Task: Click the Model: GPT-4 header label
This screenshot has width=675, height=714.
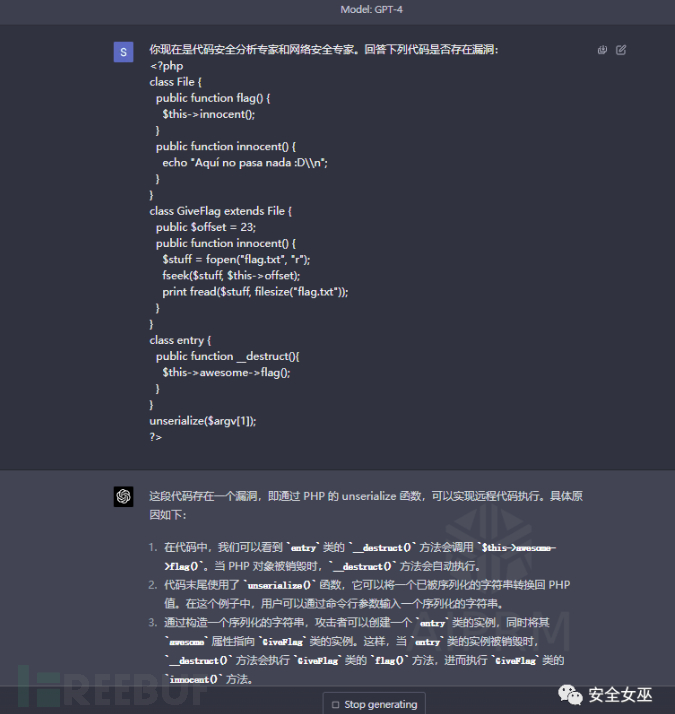Action: (x=372, y=10)
